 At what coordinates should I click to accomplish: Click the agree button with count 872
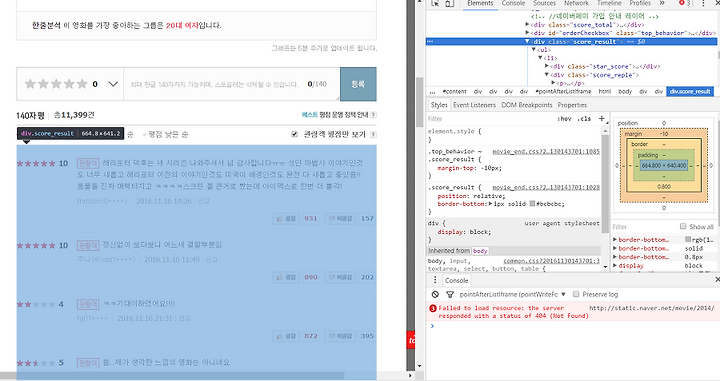click(286, 336)
